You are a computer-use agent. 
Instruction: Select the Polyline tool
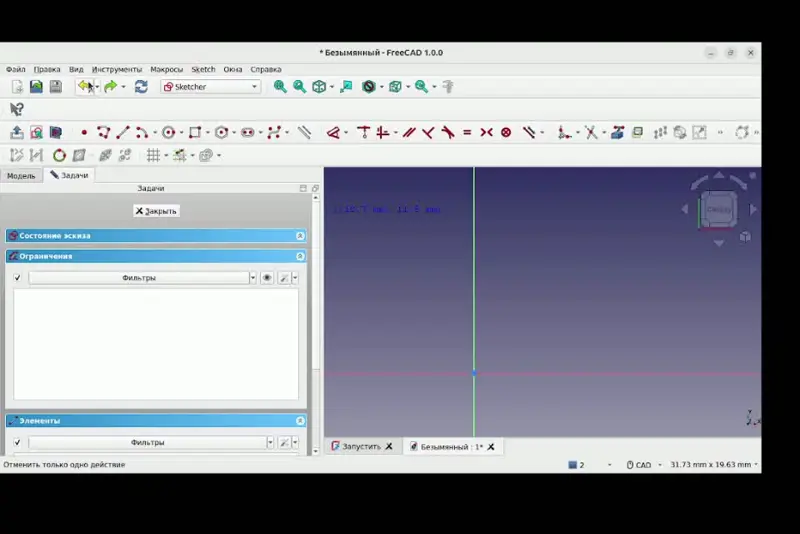[x=104, y=133]
